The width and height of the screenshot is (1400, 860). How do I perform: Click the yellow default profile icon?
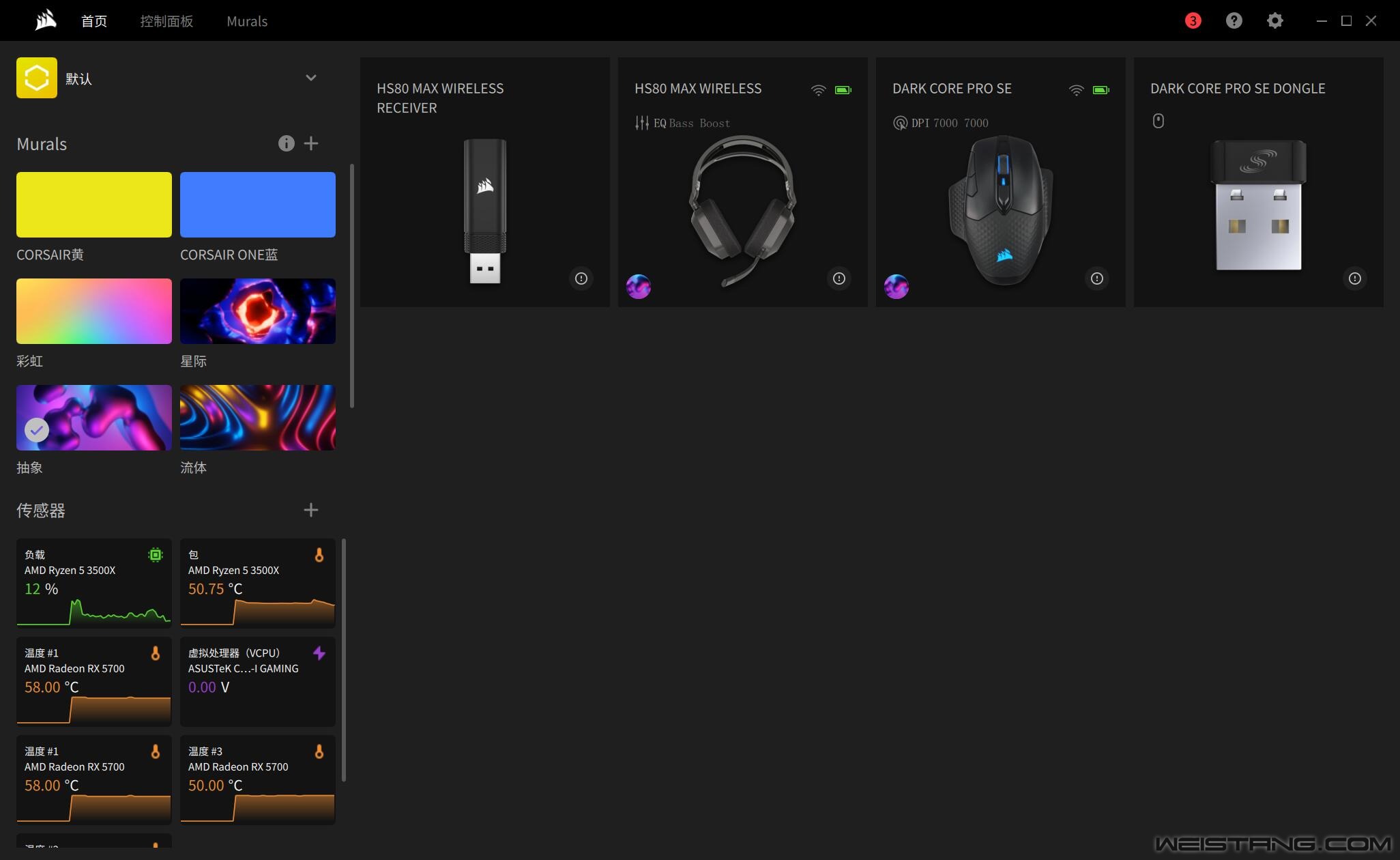tap(37, 78)
